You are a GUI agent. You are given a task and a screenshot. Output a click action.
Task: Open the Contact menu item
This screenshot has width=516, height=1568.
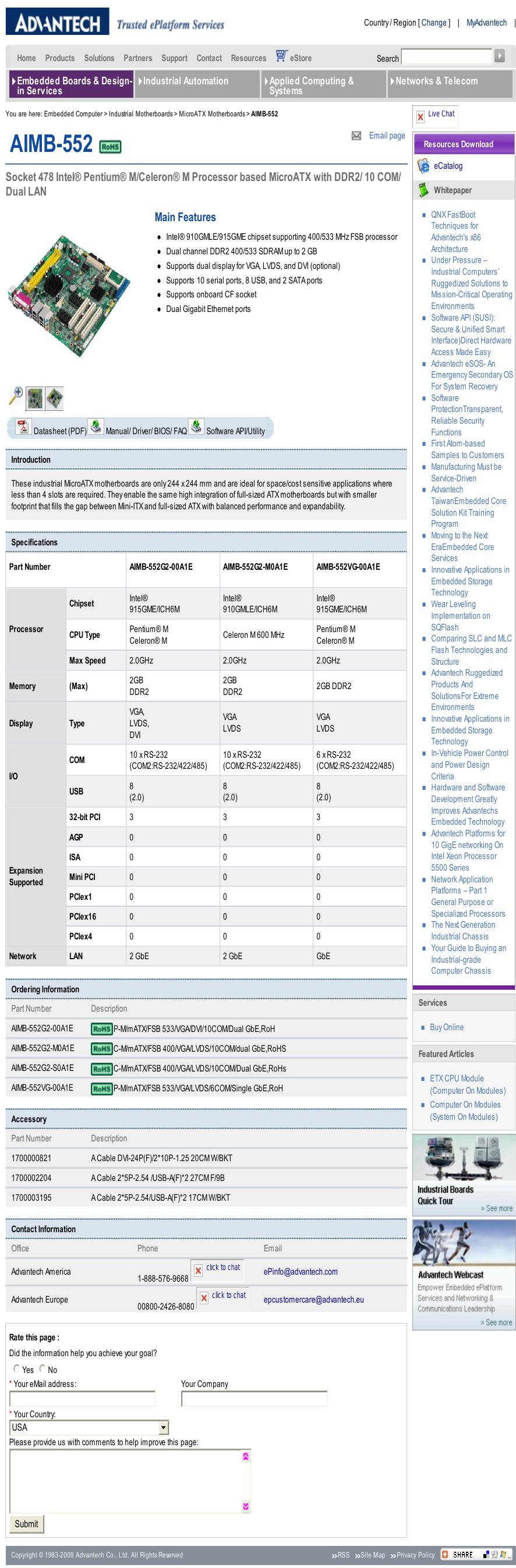[209, 58]
